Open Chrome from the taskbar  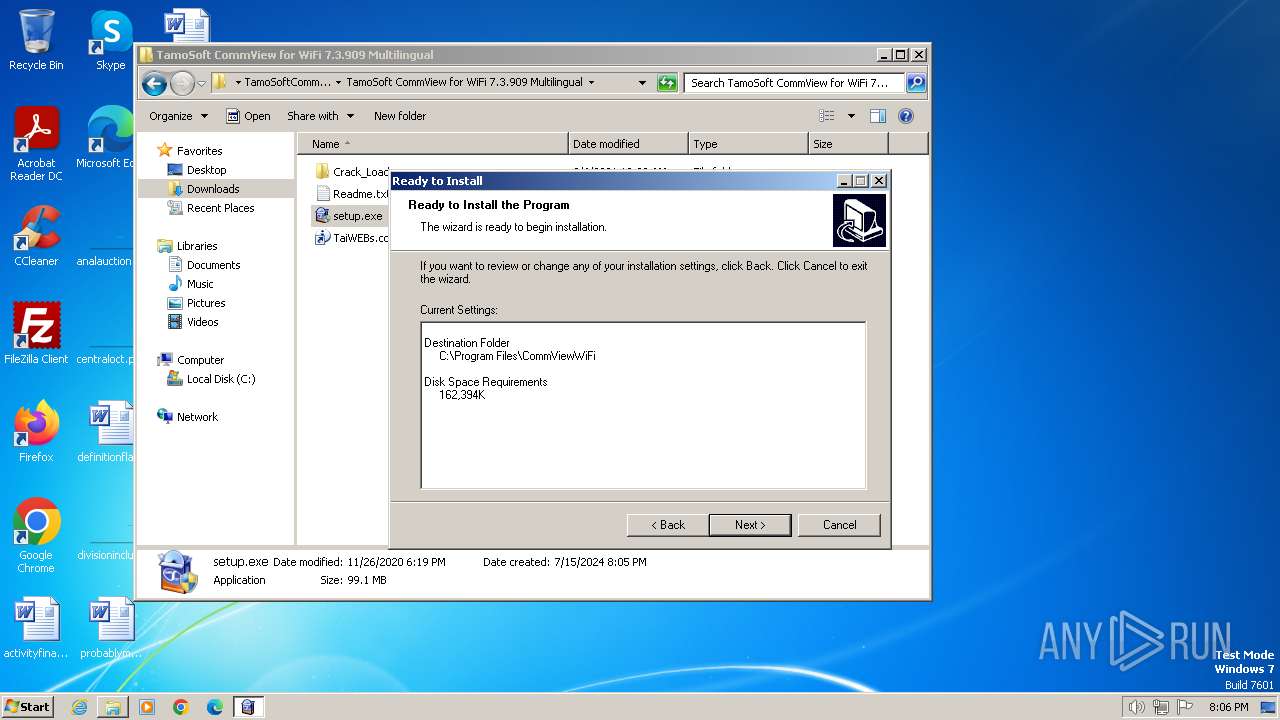coord(181,707)
